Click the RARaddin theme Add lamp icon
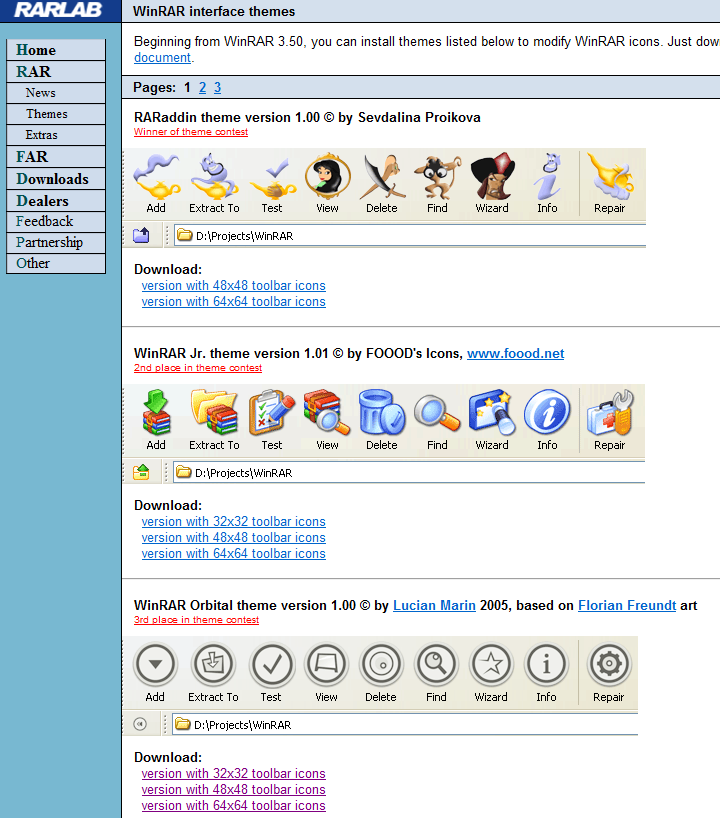 156,176
